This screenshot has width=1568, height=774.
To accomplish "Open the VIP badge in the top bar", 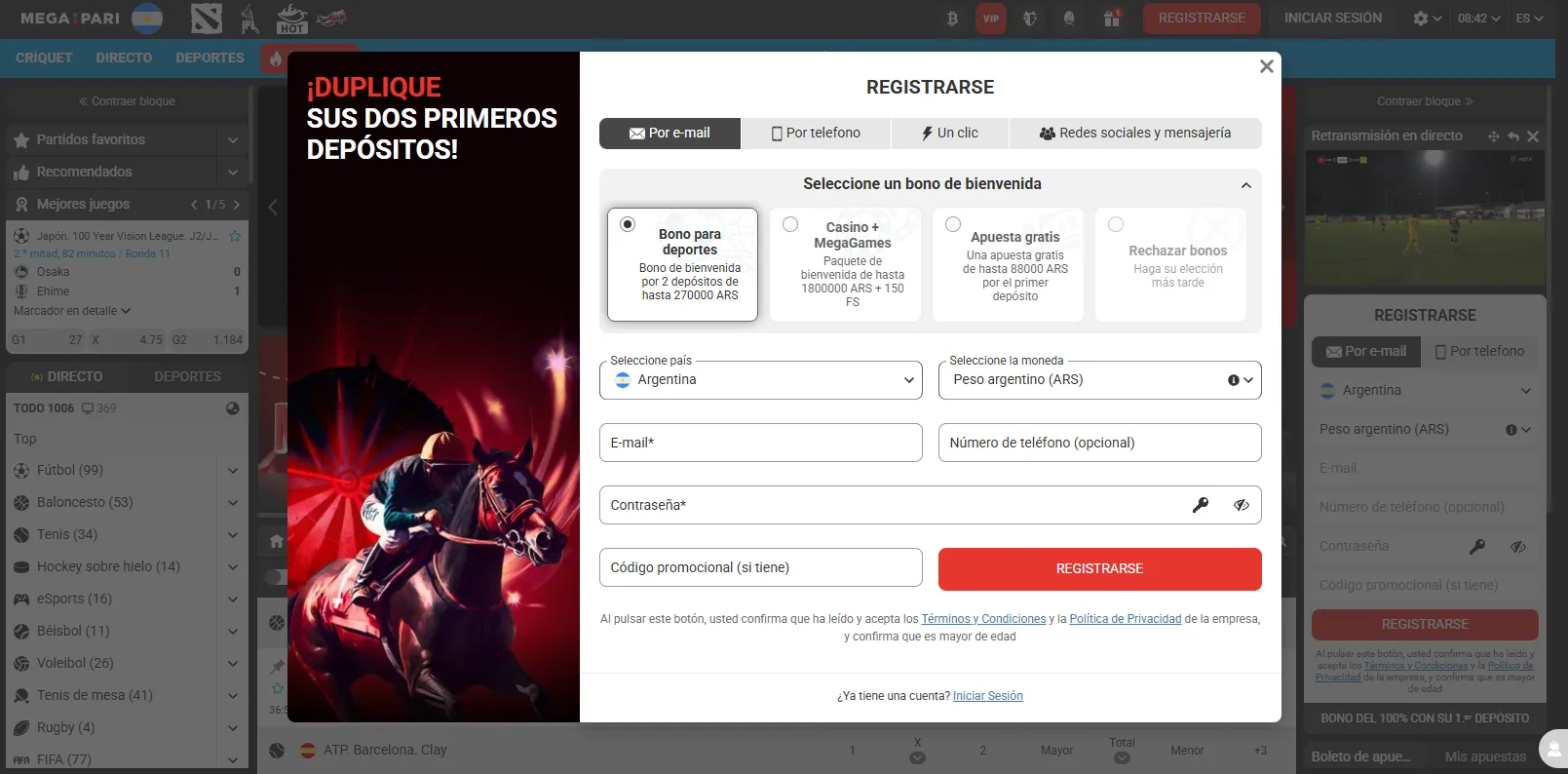I will click(x=991, y=19).
